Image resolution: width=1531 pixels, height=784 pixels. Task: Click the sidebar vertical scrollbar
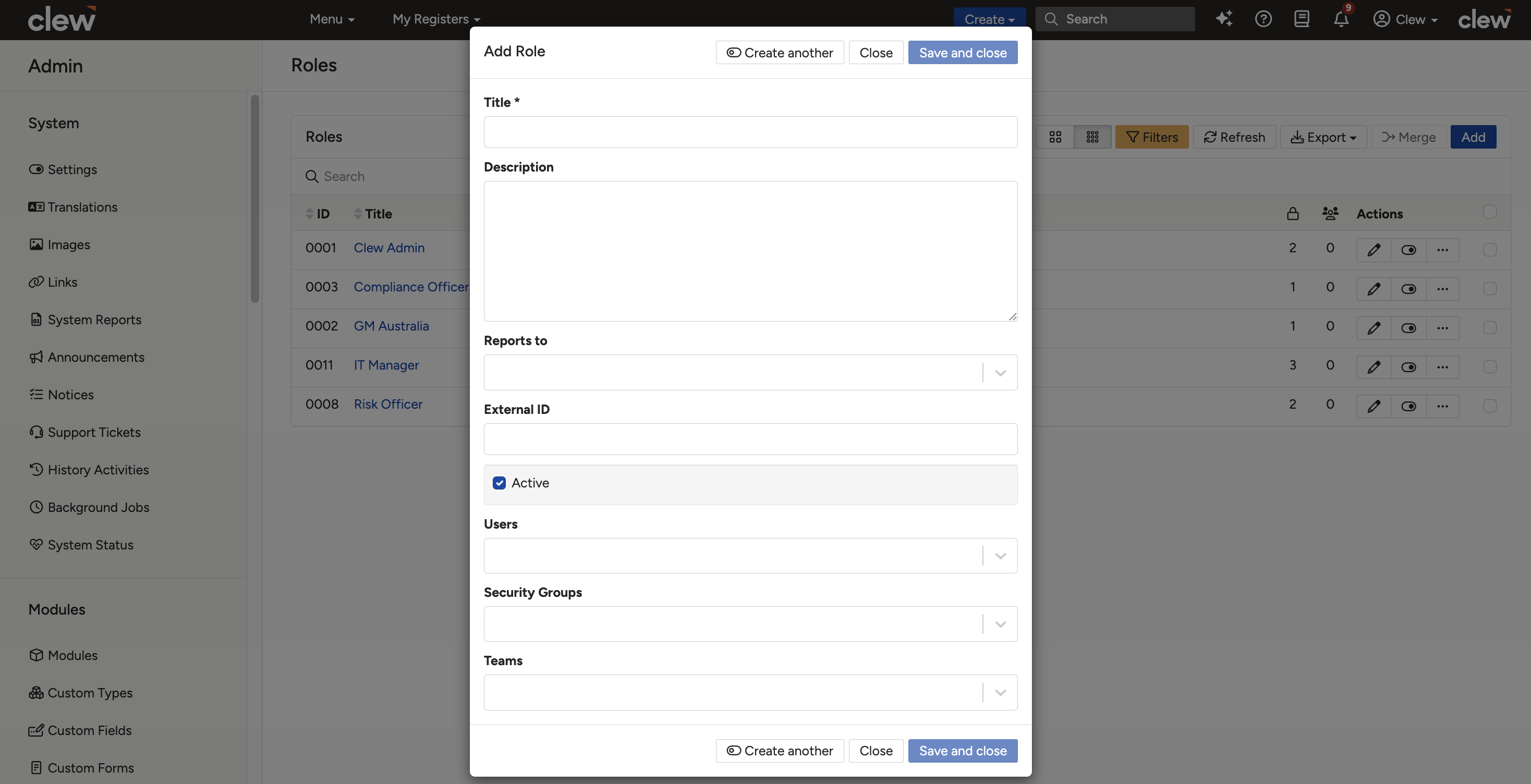pos(255,199)
